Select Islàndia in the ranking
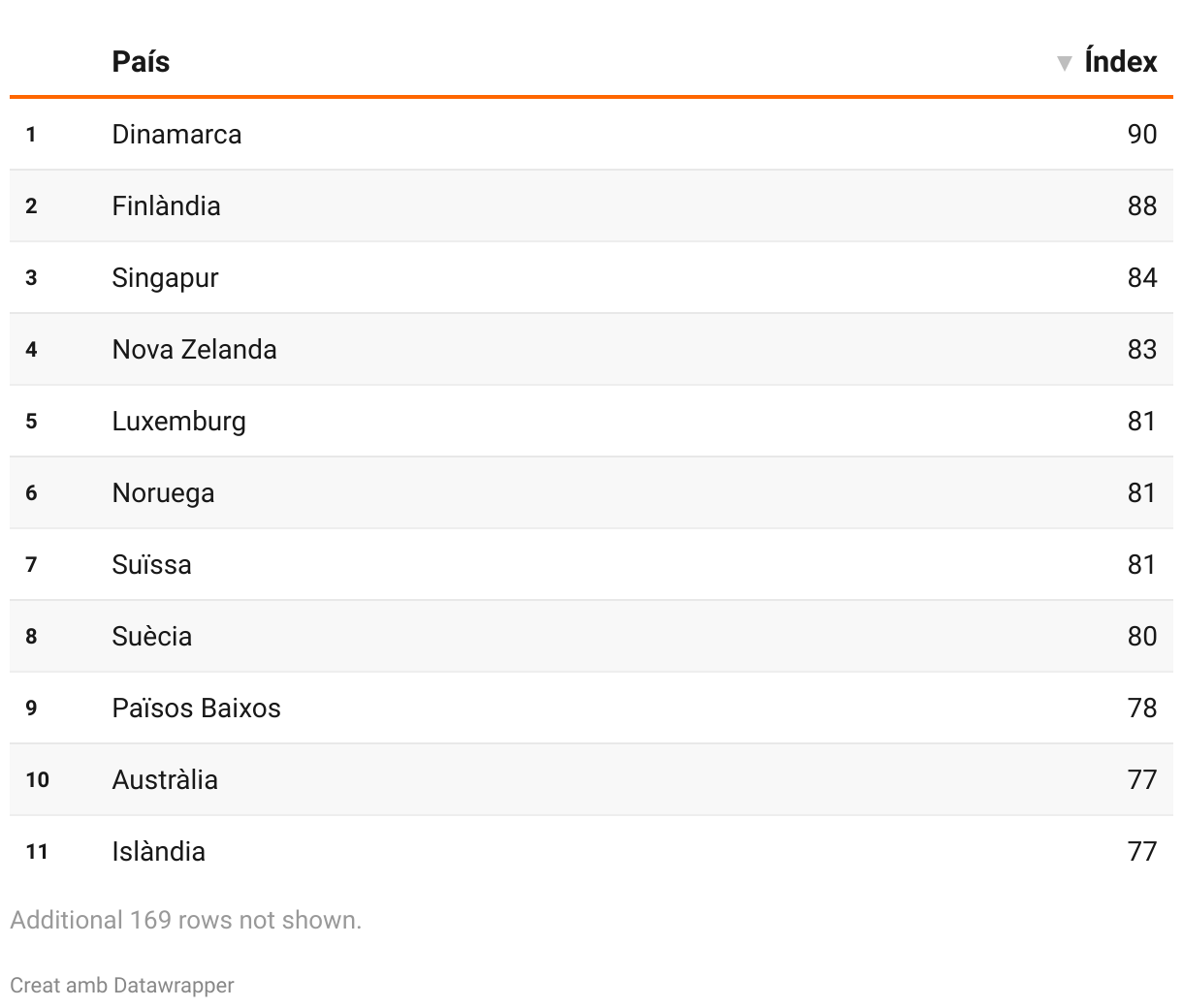The width and height of the screenshot is (1183, 1008). click(x=158, y=851)
